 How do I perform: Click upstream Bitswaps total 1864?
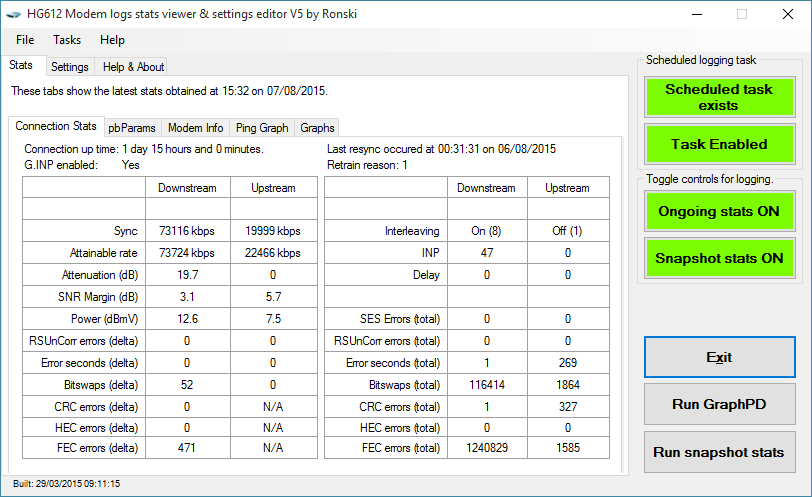click(x=568, y=385)
